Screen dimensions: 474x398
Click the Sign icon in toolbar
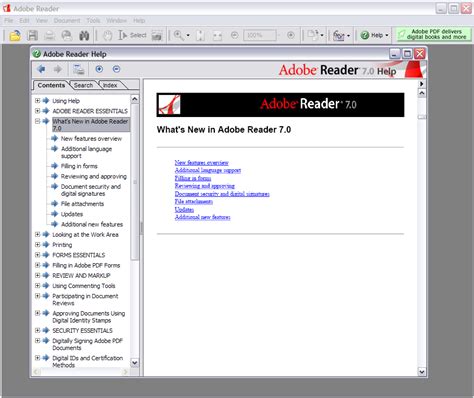(x=339, y=35)
